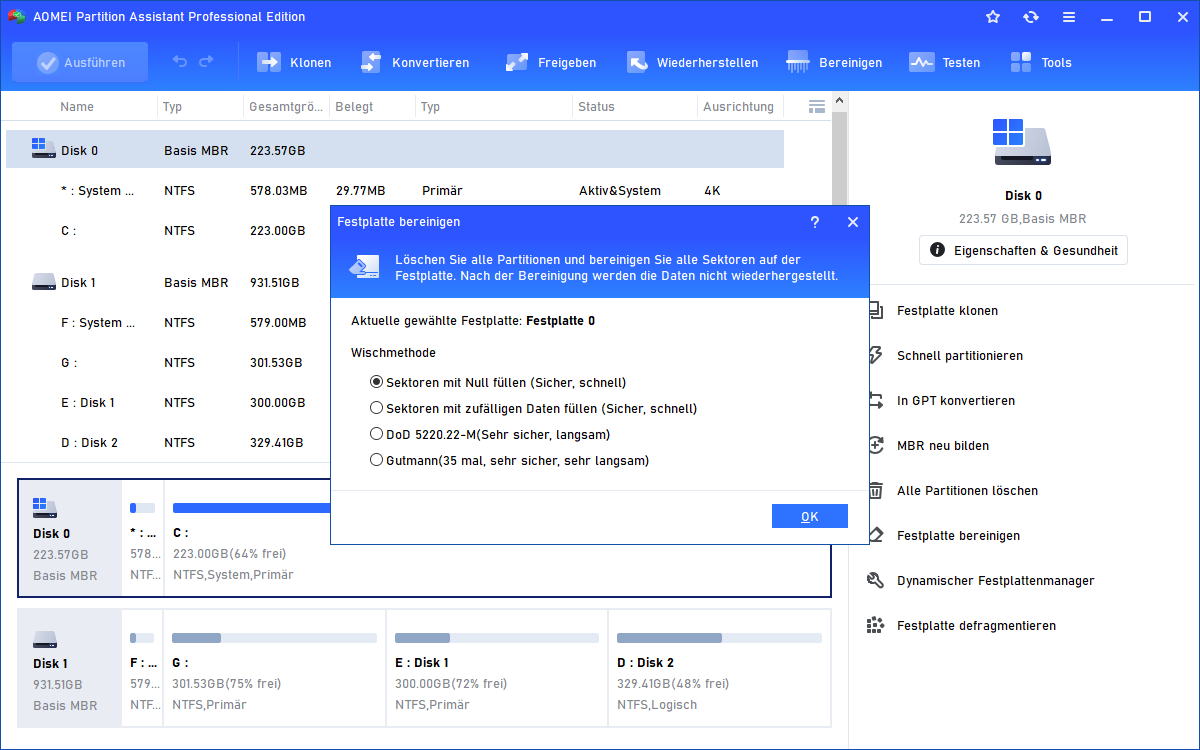The width and height of the screenshot is (1200, 750).
Task: Click Festplatte bereinigen in side panel
Action: [958, 536]
